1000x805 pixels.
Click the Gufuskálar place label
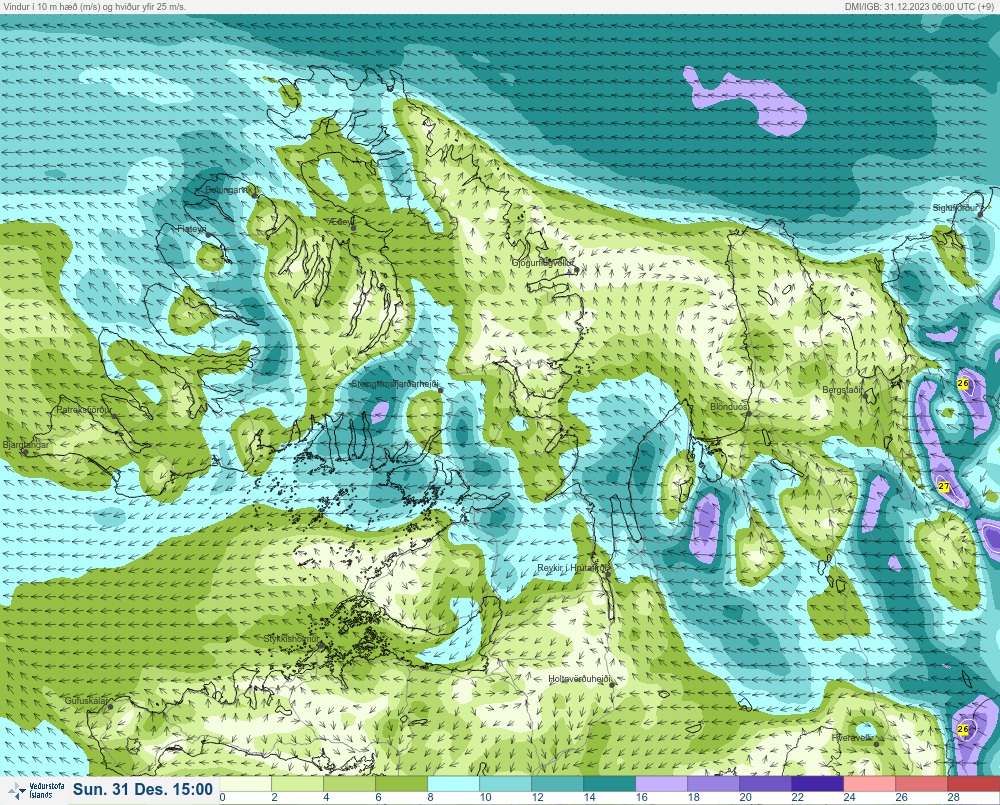pos(89,700)
